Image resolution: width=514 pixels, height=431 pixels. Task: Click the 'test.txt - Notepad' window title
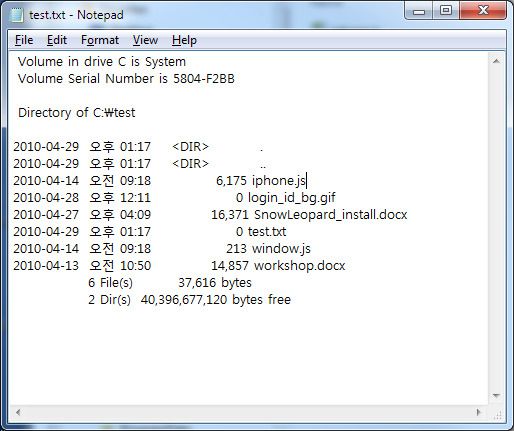[x=76, y=15]
